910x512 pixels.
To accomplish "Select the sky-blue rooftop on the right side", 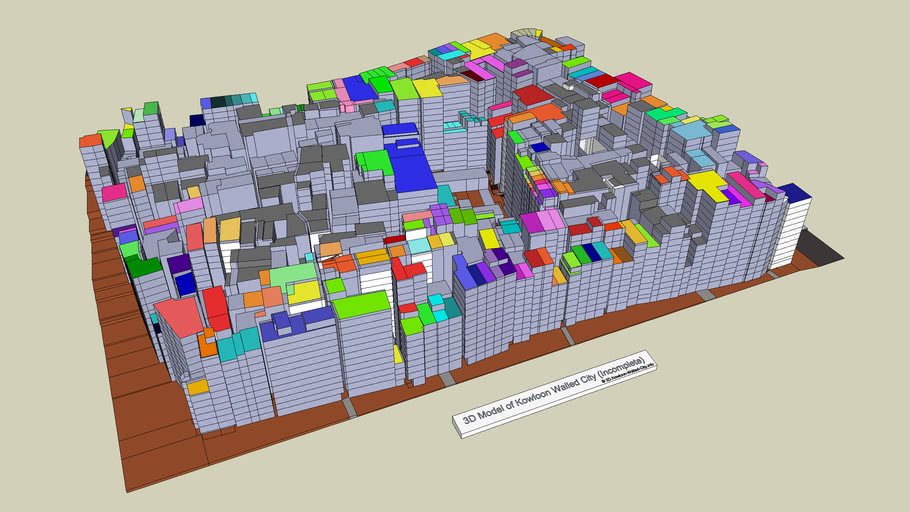I will tap(691, 130).
